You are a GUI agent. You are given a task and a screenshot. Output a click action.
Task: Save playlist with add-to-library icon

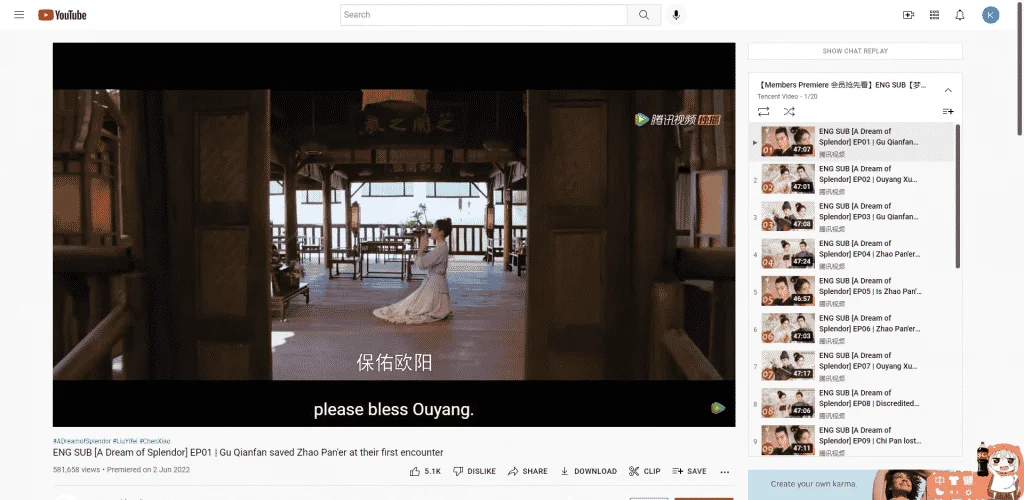click(x=948, y=112)
